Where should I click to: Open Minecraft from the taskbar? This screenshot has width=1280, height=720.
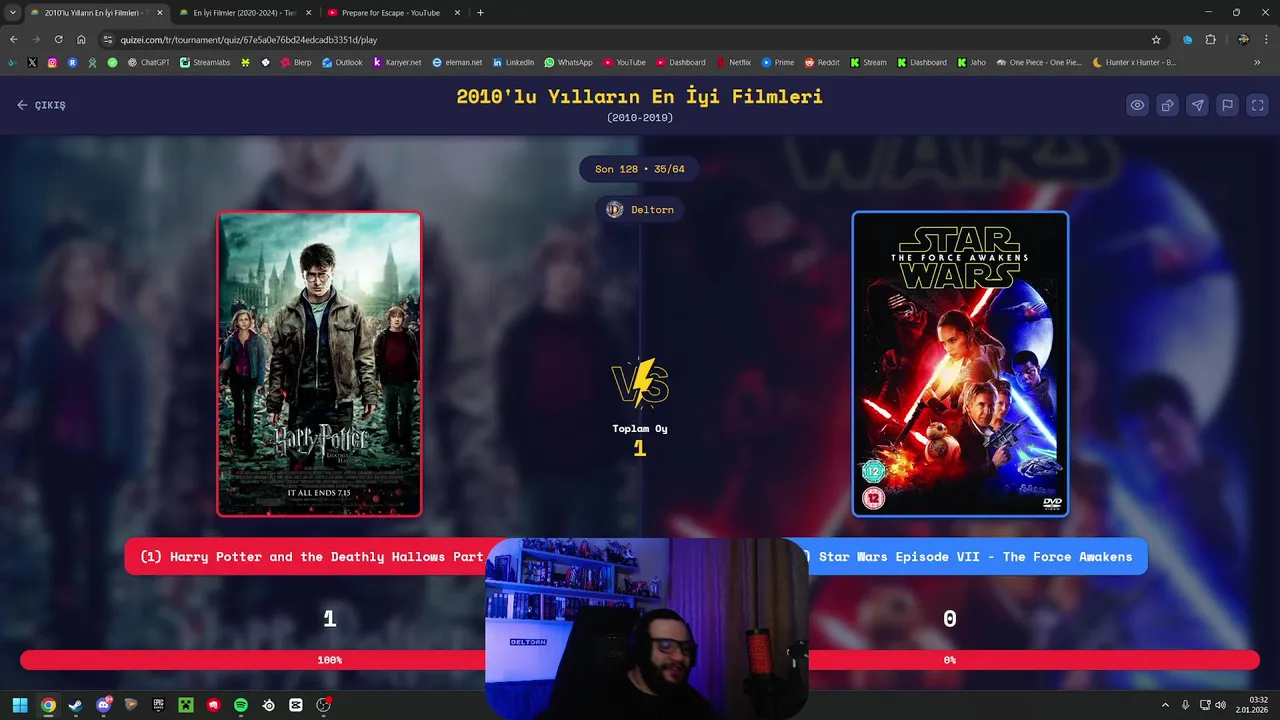click(x=185, y=705)
